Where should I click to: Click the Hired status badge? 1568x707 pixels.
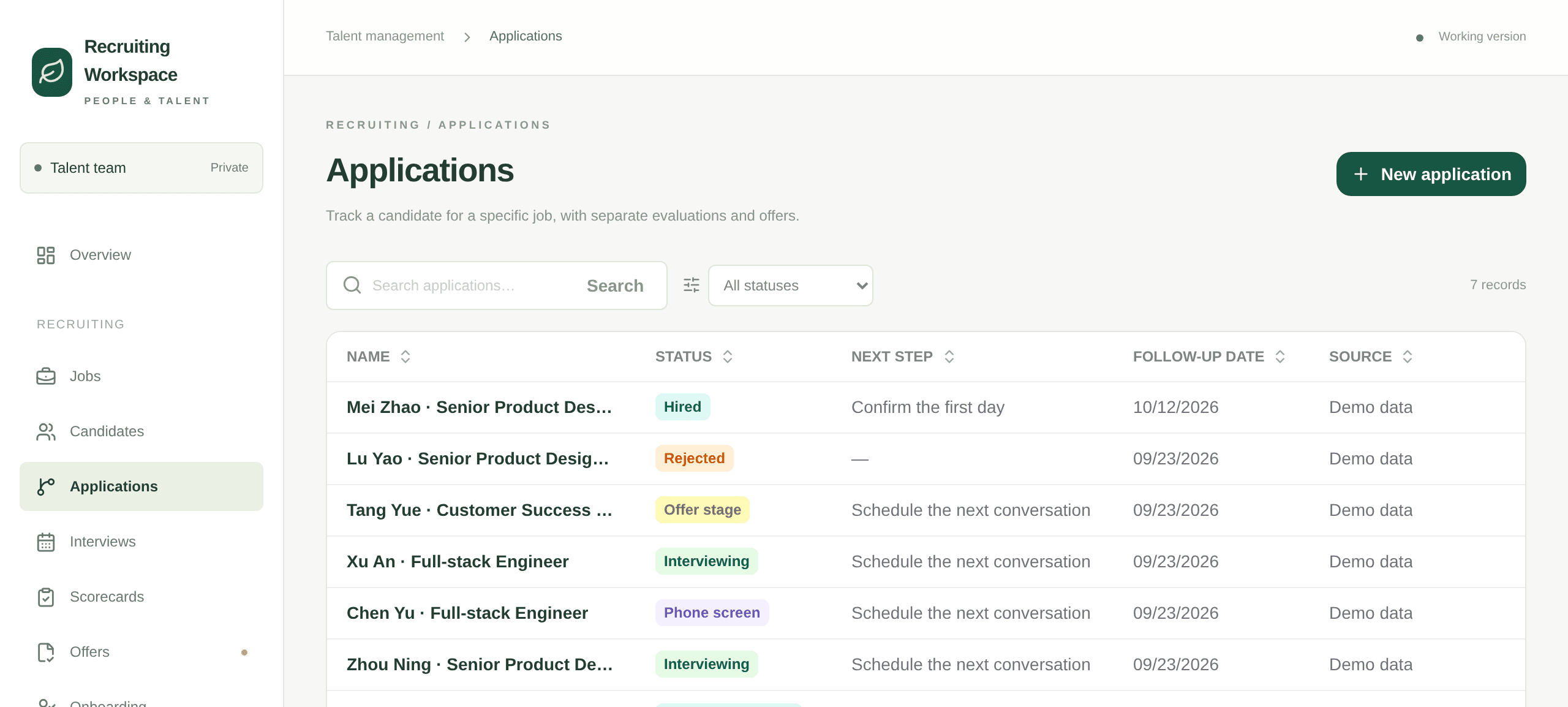682,407
